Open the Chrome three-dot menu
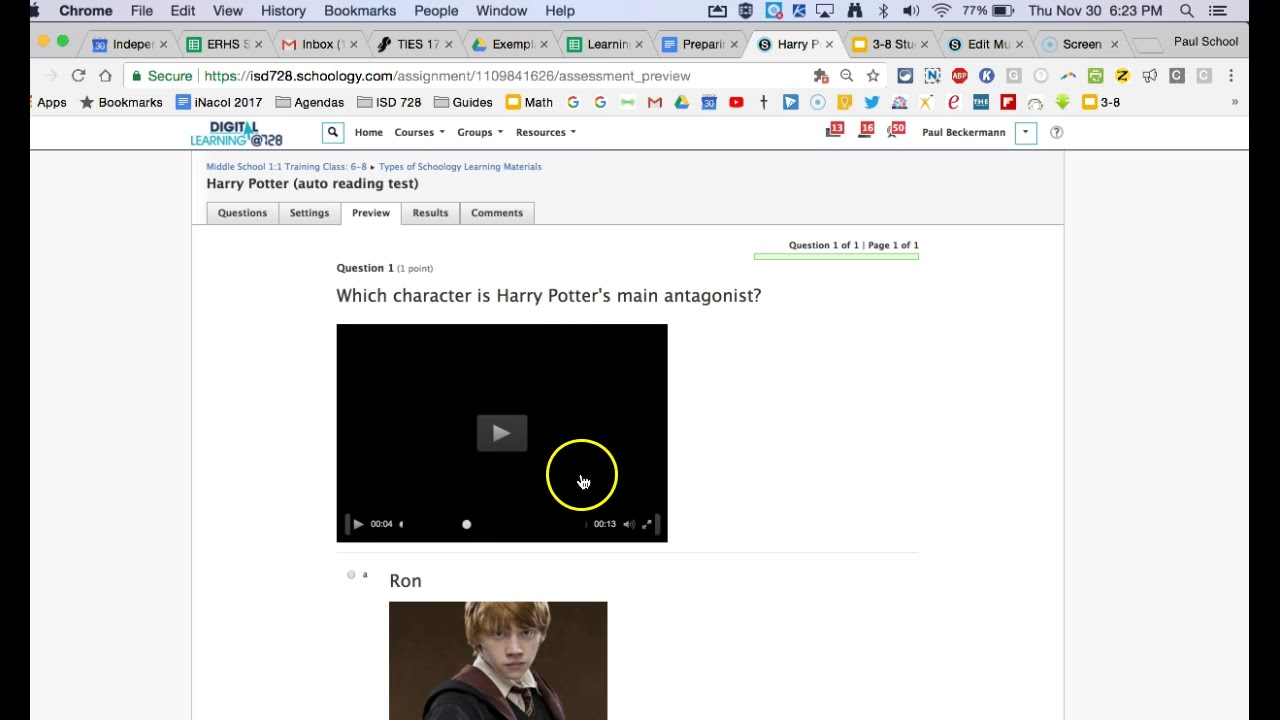1280x720 pixels. (1231, 76)
